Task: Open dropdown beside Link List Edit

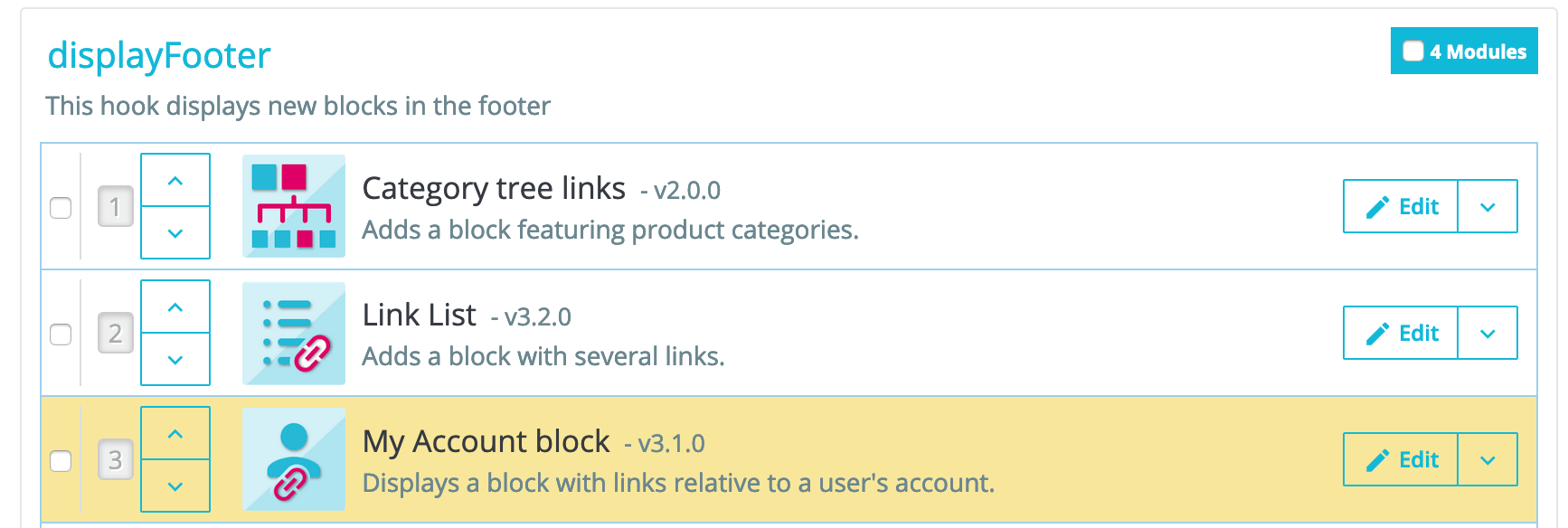Action: [1488, 333]
